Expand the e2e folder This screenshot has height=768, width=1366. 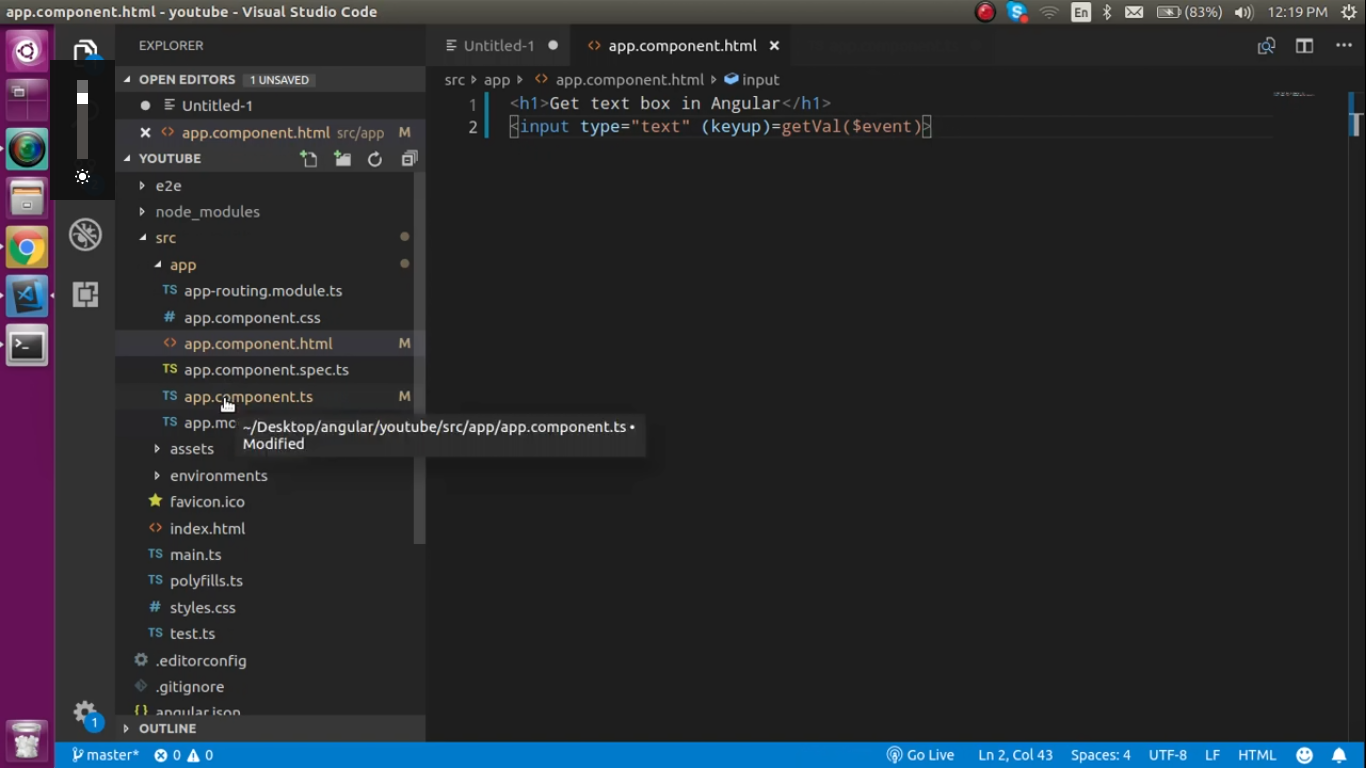click(x=168, y=186)
